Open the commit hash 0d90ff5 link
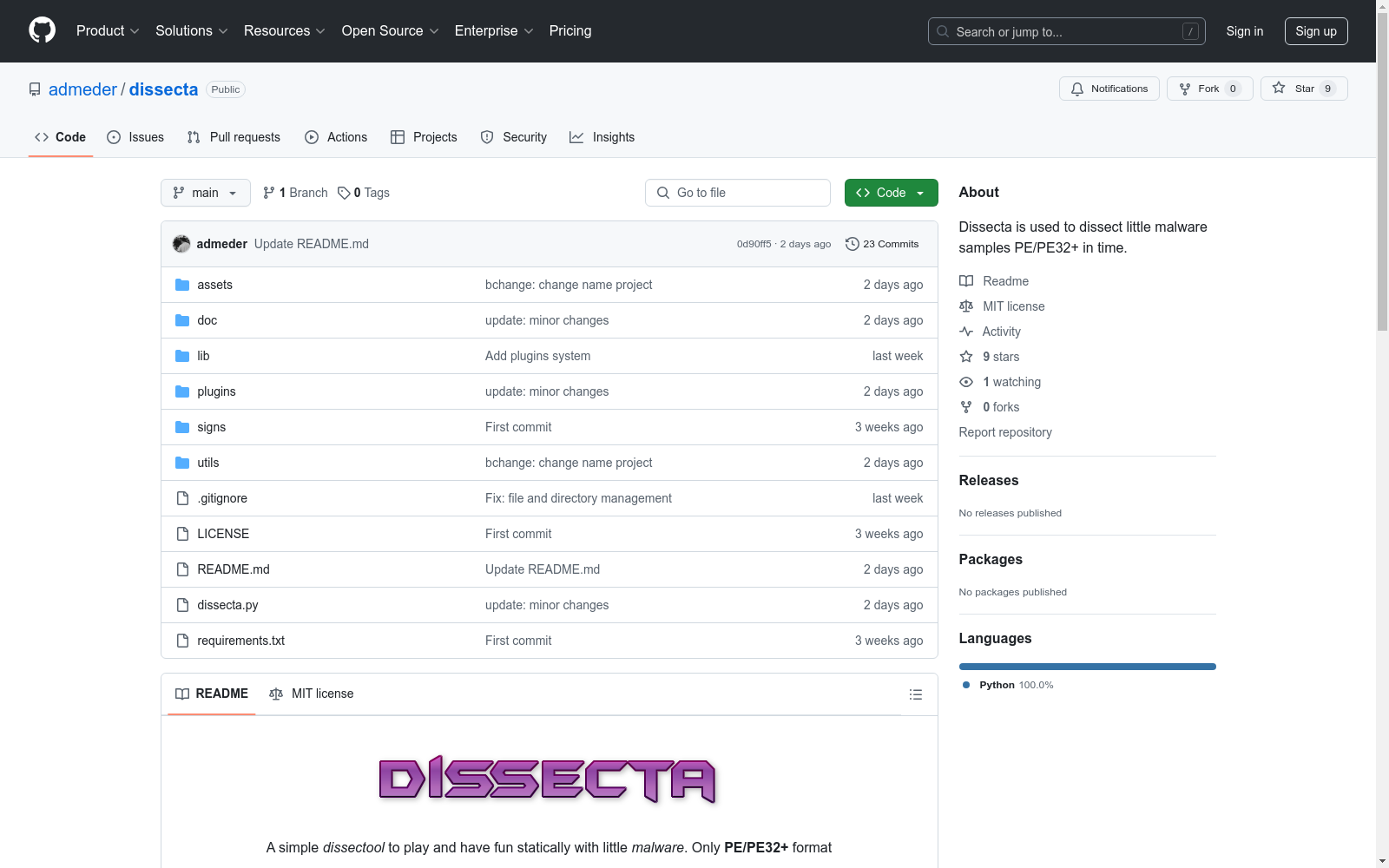 [754, 244]
